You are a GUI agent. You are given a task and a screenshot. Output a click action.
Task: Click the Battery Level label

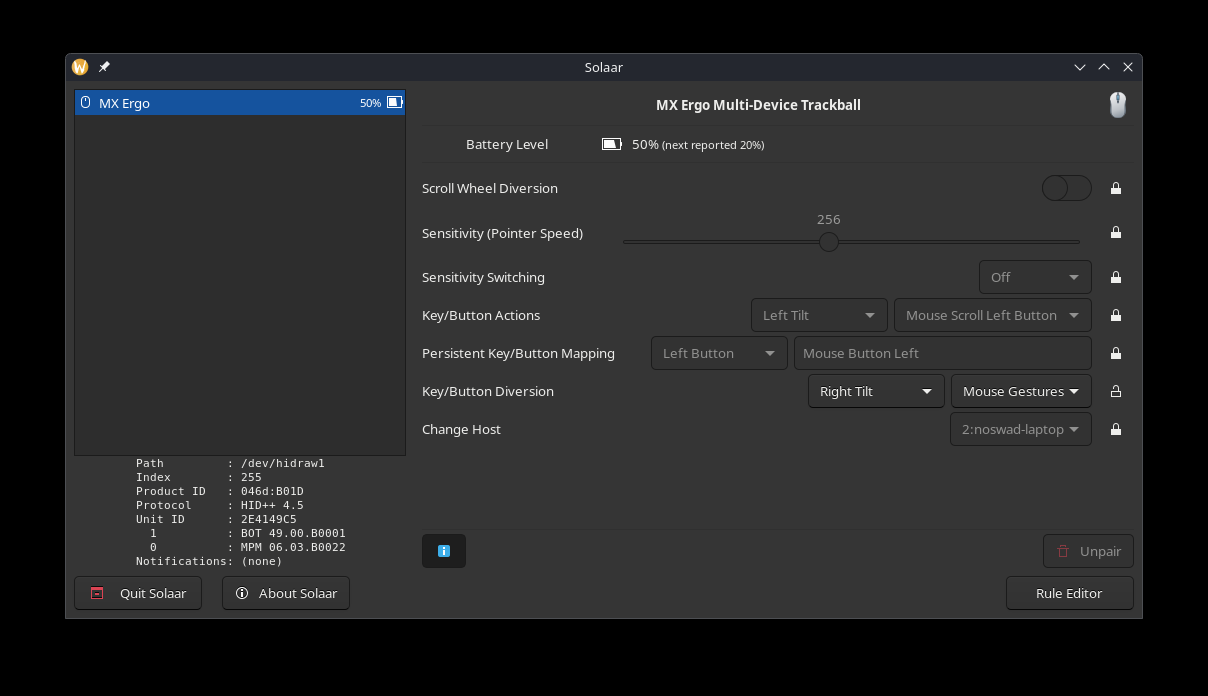click(507, 144)
